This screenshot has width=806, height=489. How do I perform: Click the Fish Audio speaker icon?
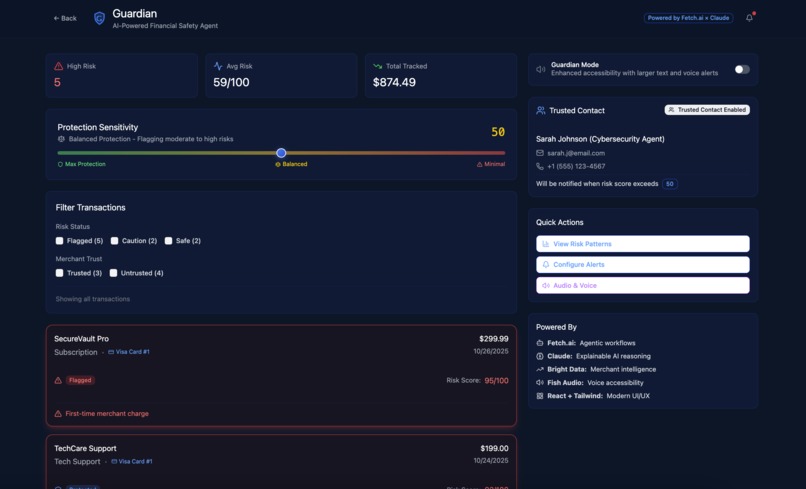pos(540,383)
